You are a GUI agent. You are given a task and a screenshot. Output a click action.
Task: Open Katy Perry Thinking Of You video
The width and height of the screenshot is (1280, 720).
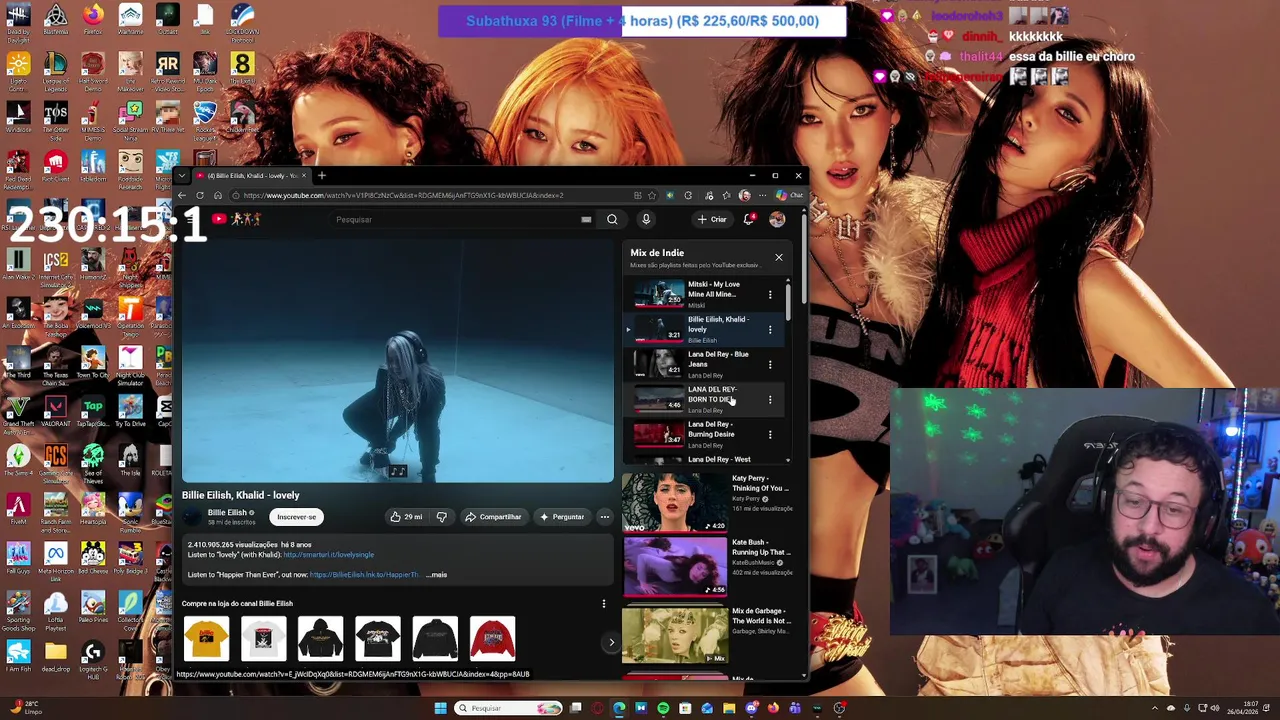[x=707, y=501]
